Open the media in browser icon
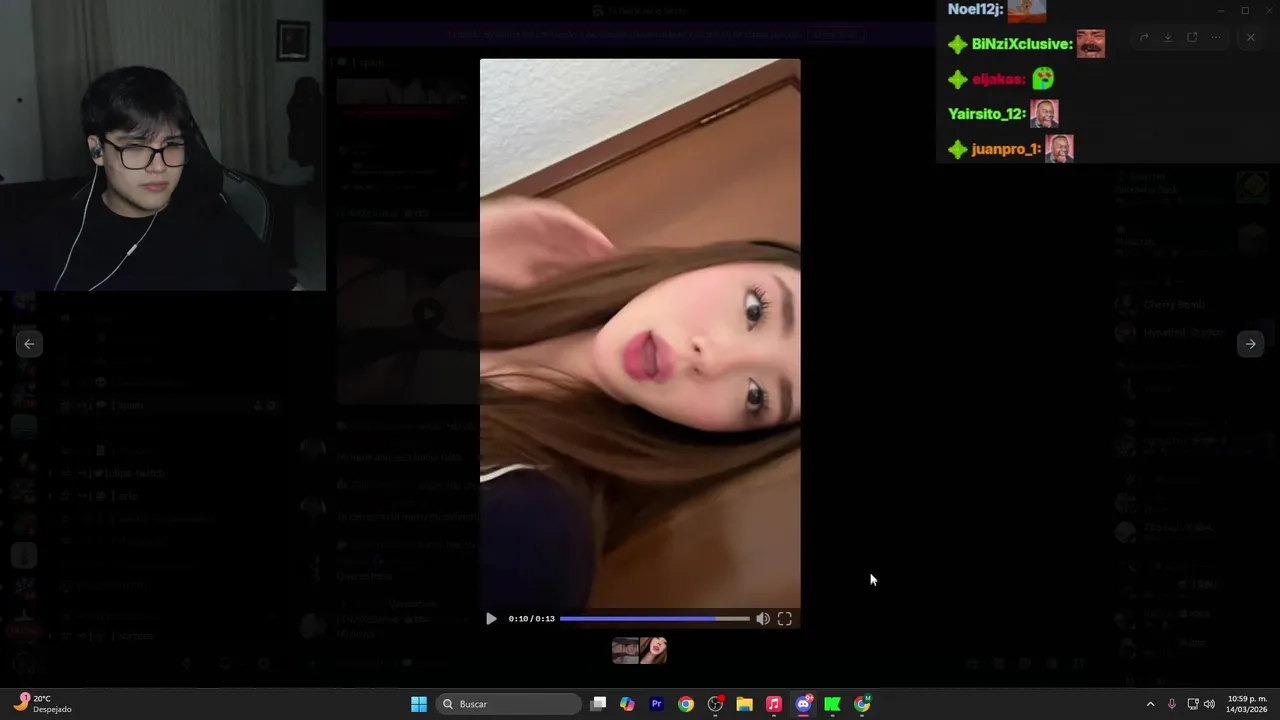This screenshot has width=1280, height=720. click(1192, 38)
